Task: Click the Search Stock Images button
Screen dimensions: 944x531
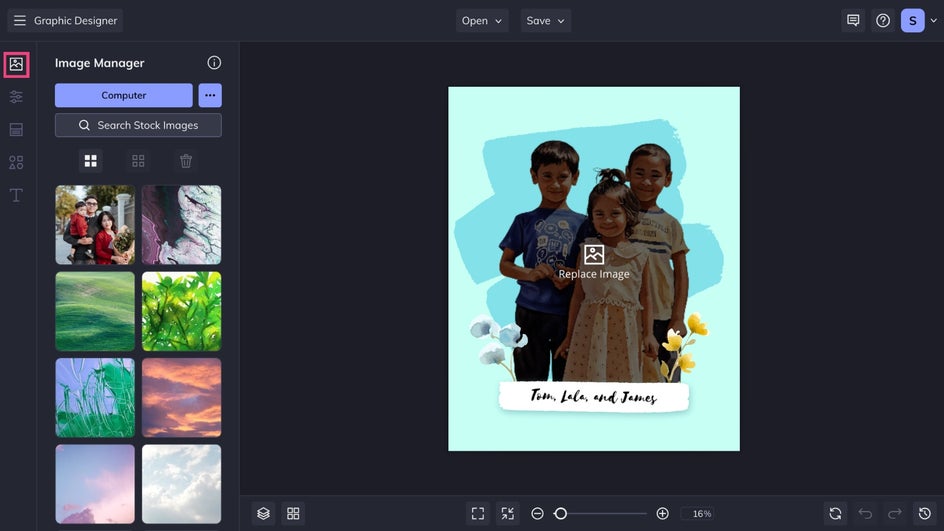Action: click(138, 125)
